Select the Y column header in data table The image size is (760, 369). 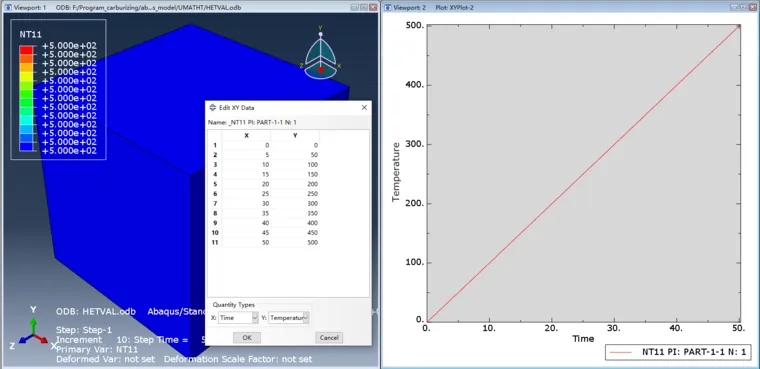295,135
